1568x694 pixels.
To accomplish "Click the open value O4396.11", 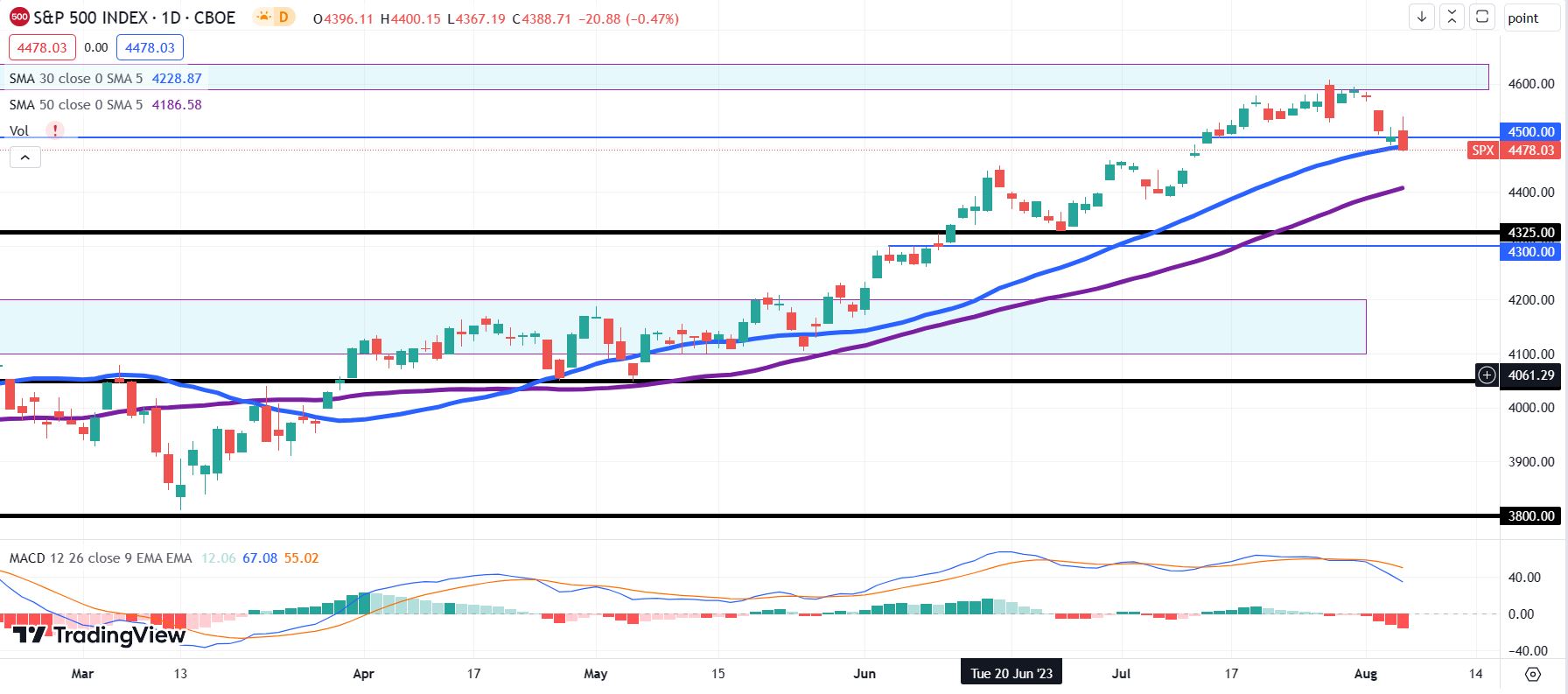I will click(x=345, y=18).
